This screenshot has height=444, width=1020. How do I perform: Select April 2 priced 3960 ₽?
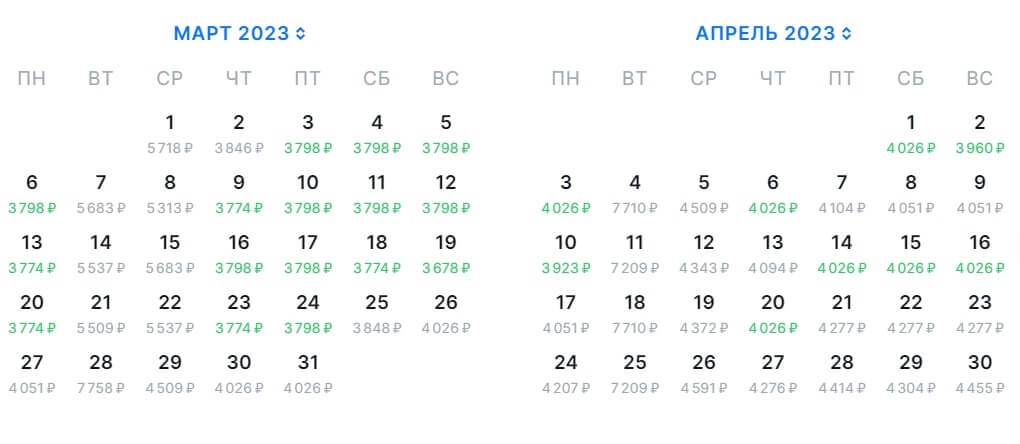(x=980, y=133)
